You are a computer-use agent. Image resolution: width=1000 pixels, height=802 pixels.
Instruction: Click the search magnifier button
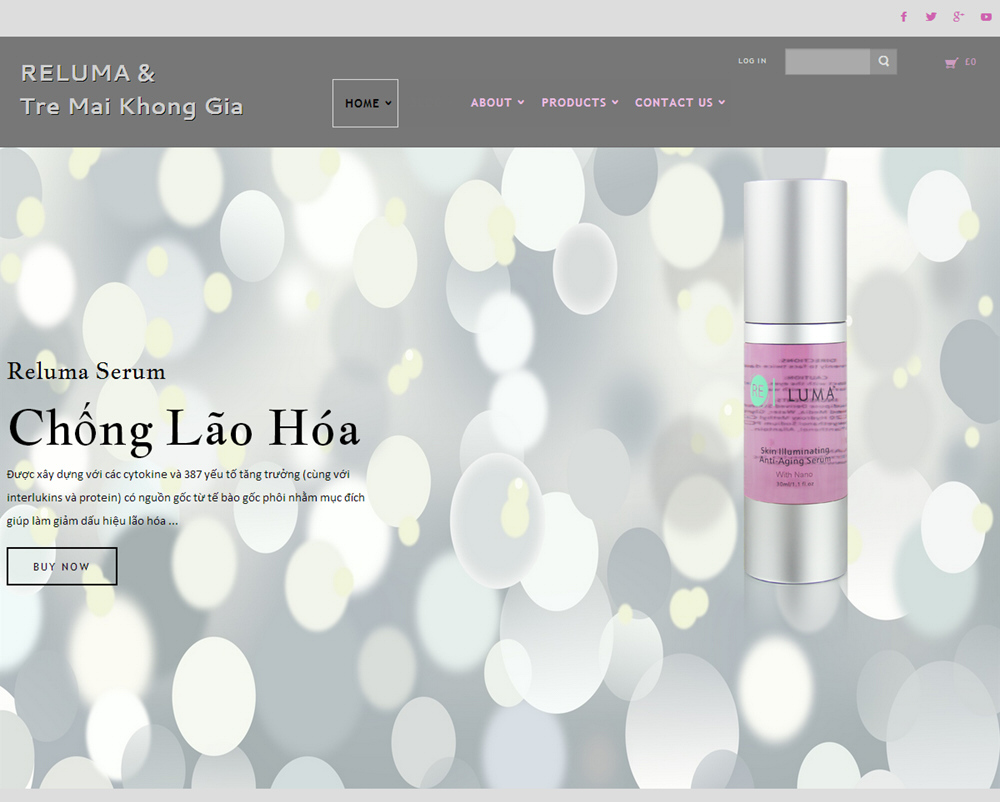tap(883, 61)
